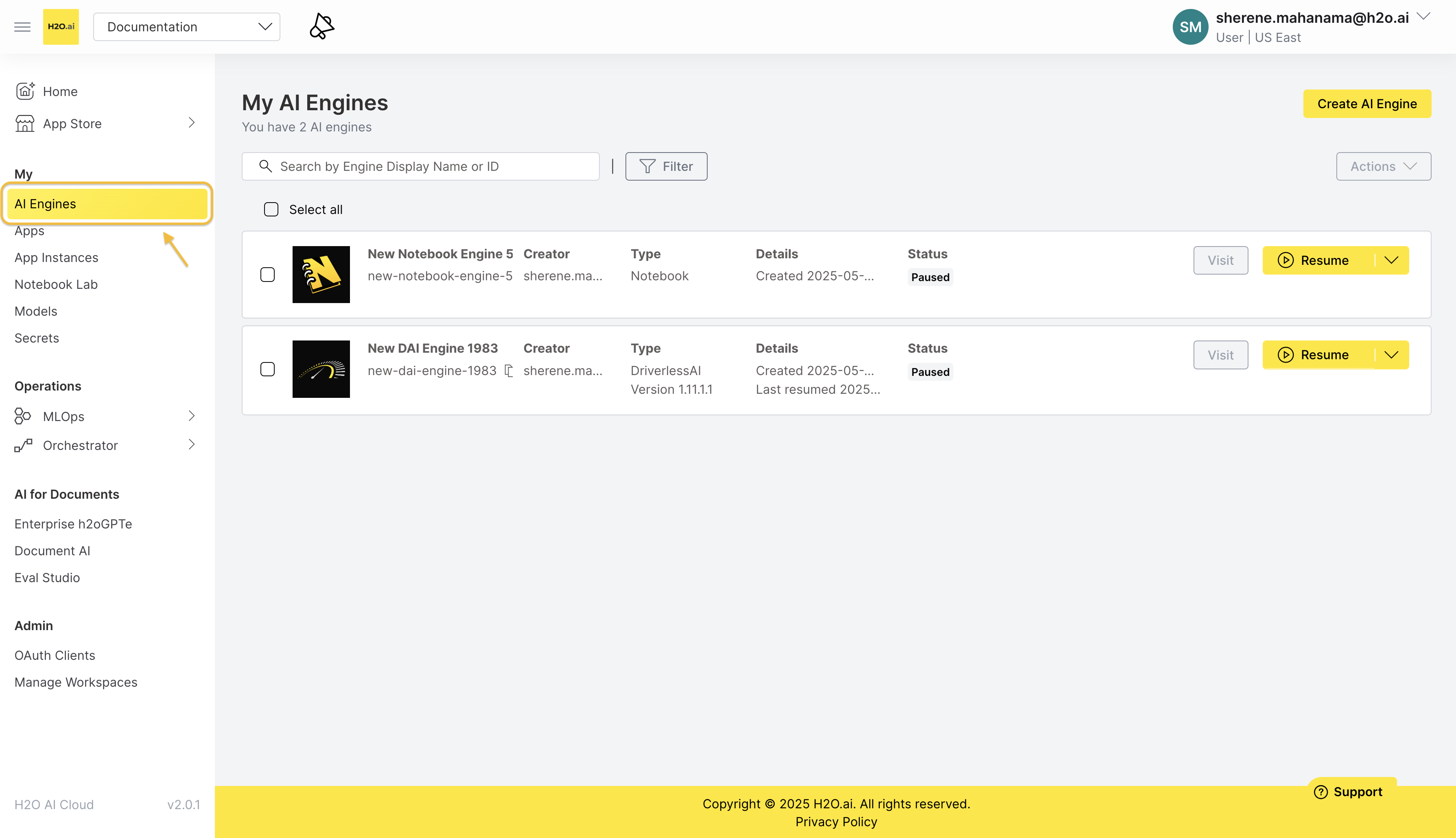Click Paused status of DAI engine

point(930,372)
